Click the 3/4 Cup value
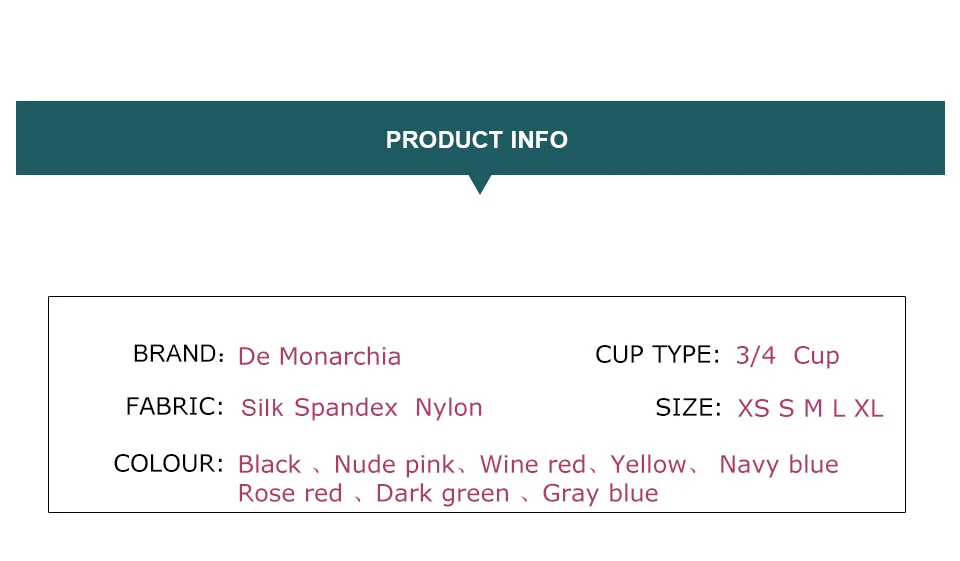Screen dimensions: 960x561 coord(787,356)
